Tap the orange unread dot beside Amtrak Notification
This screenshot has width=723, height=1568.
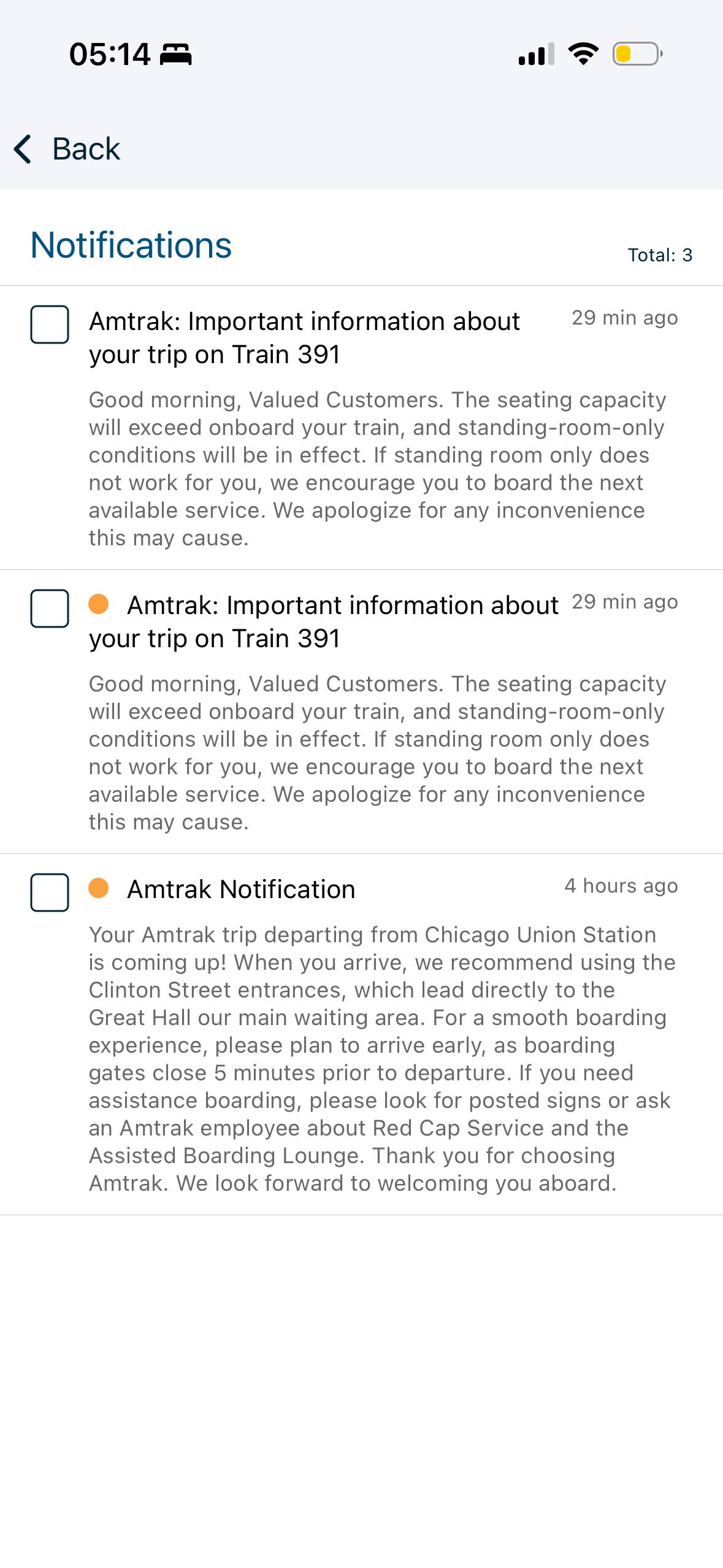click(x=99, y=888)
